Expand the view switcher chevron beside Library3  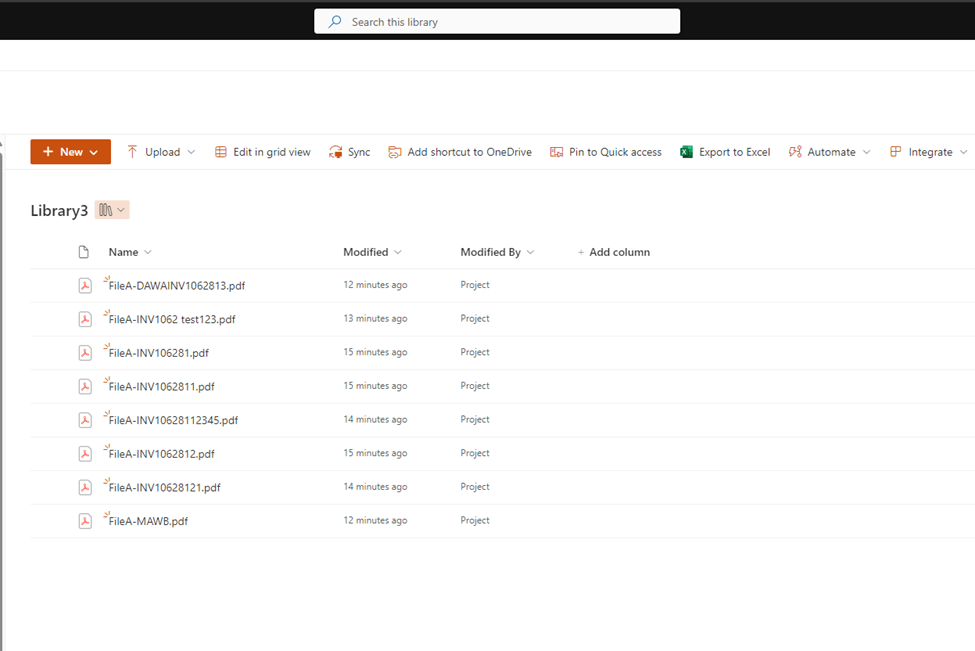click(121, 210)
